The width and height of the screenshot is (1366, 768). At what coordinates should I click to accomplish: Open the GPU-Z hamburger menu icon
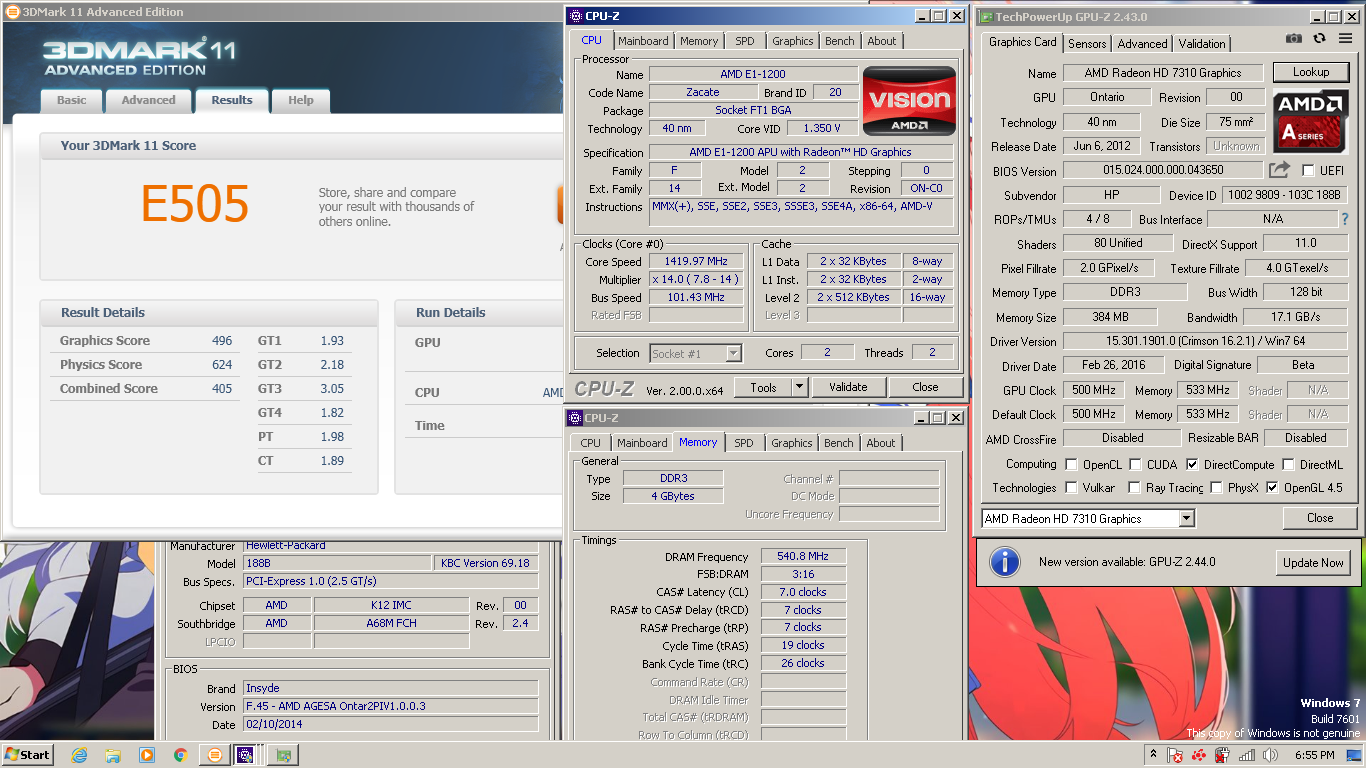(1343, 38)
